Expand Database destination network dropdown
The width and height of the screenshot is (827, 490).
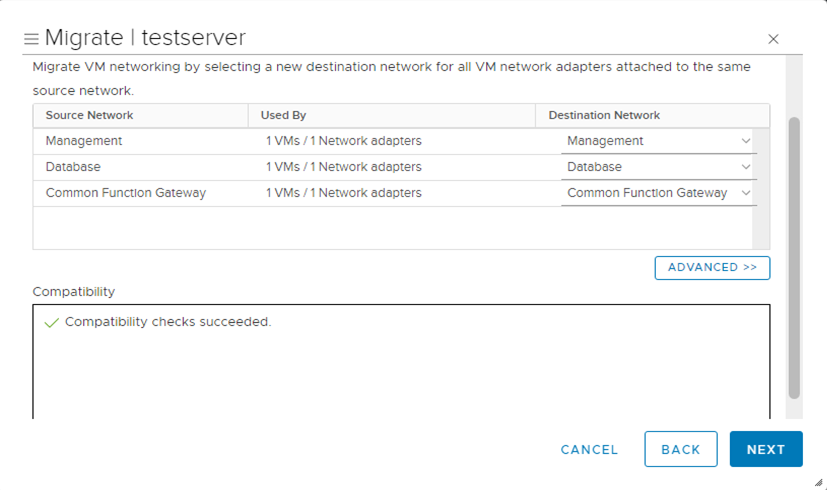click(746, 167)
